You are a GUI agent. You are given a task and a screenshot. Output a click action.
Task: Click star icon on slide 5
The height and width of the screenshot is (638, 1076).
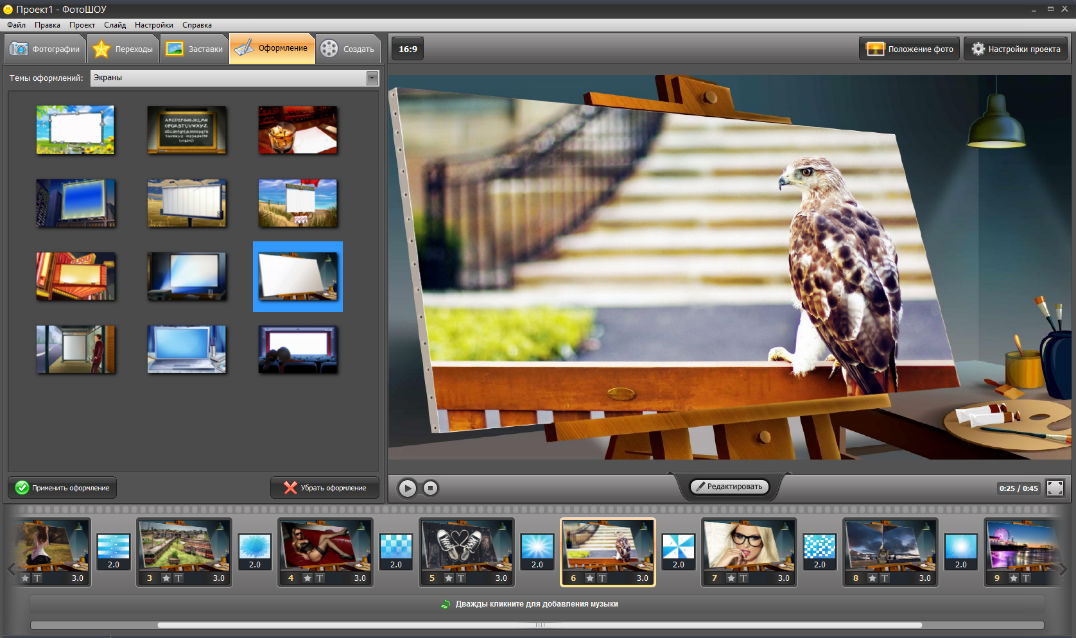point(449,578)
